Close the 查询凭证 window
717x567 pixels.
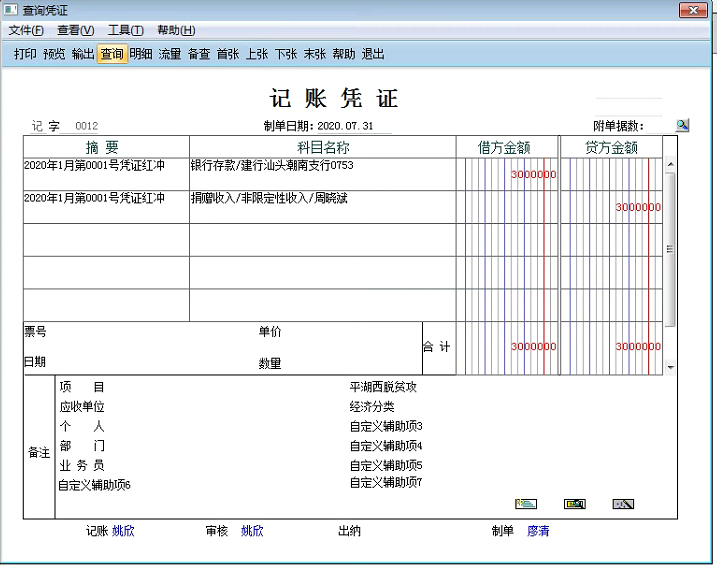[x=693, y=10]
